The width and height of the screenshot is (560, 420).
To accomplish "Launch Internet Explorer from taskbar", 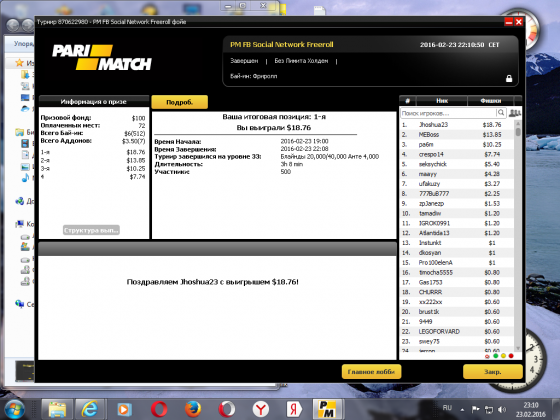I will coord(89,409).
